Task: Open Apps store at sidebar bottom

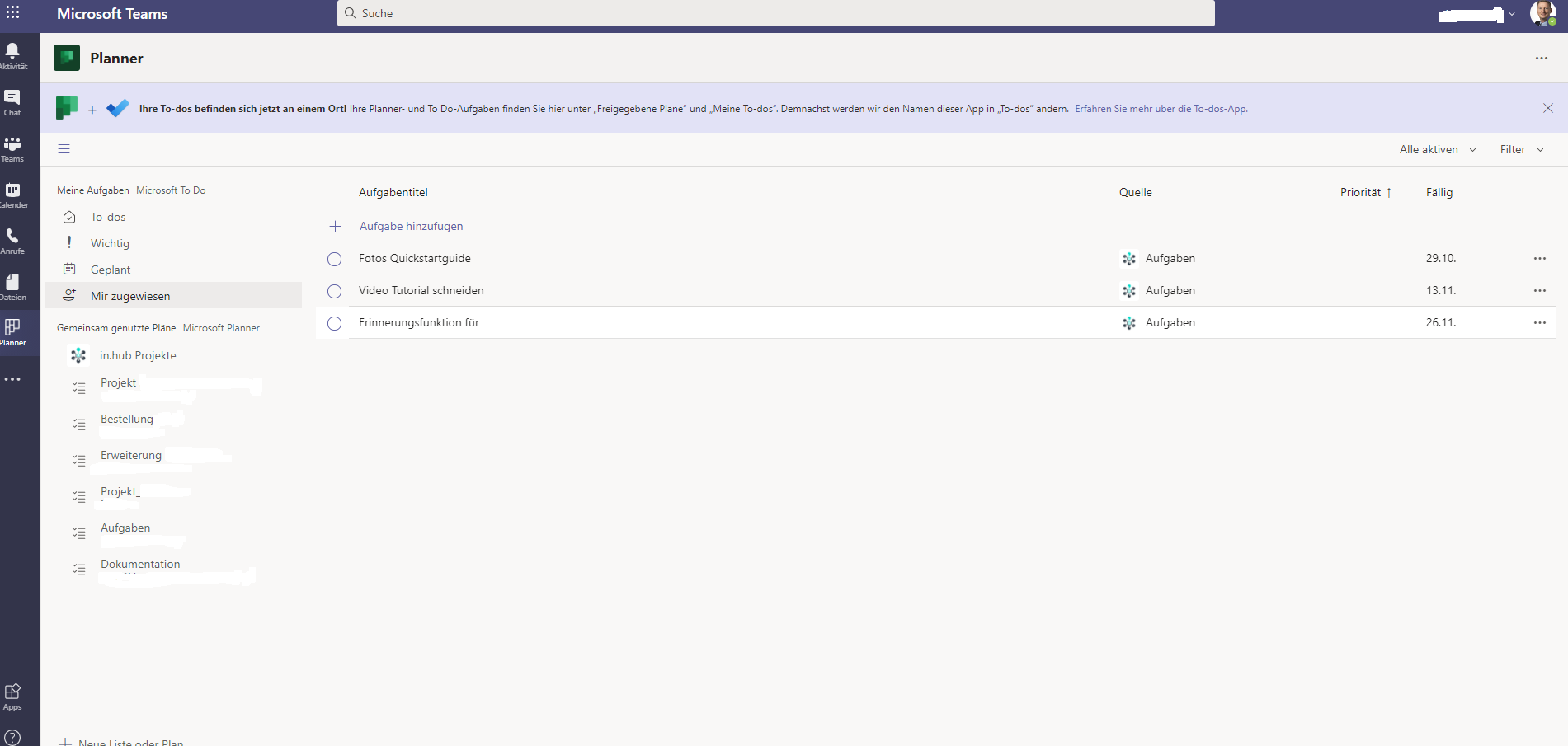Action: pyautogui.click(x=12, y=697)
